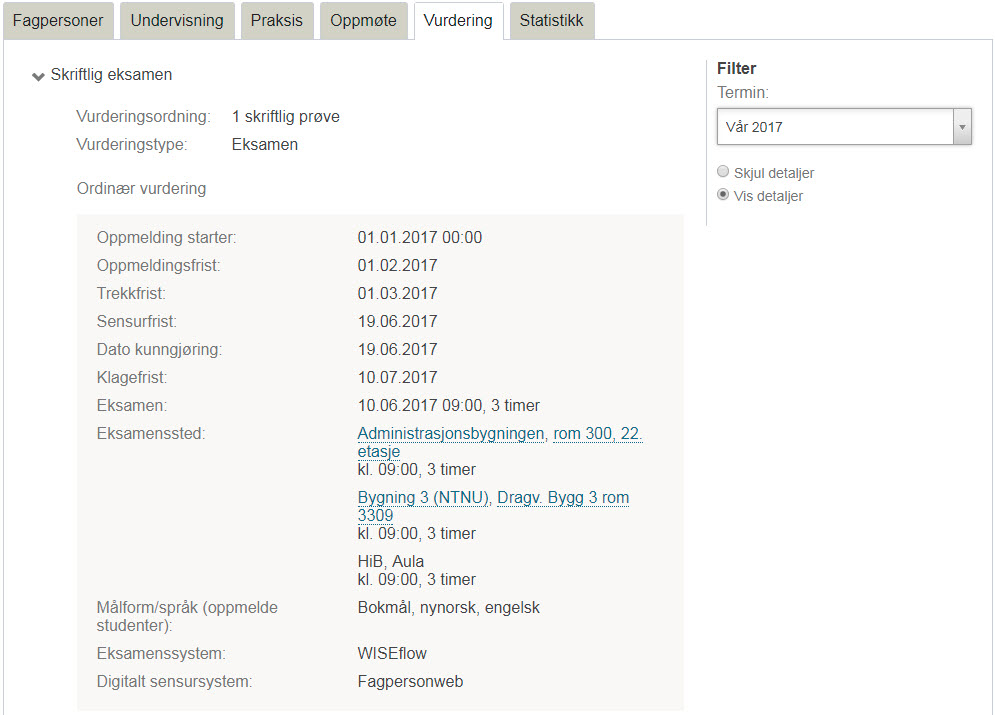Click the Termin label
The image size is (995, 715).
[x=743, y=93]
